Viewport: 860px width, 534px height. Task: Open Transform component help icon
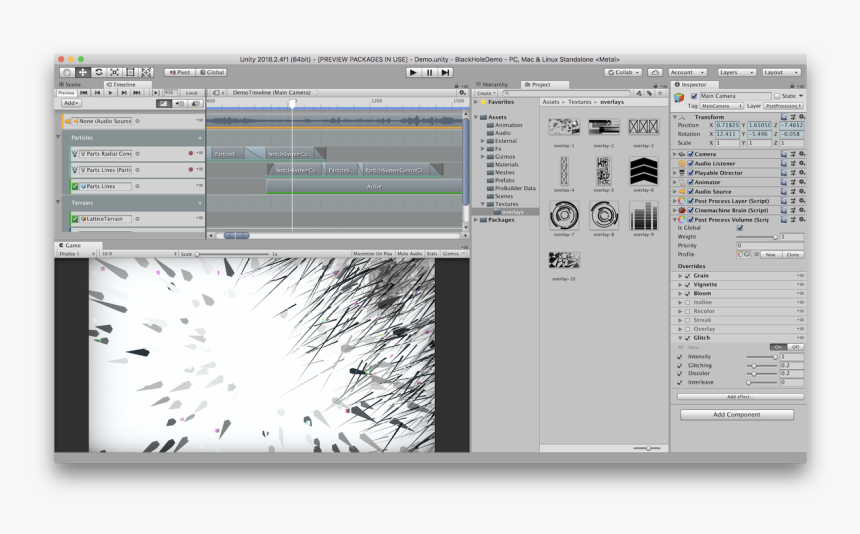pos(784,117)
